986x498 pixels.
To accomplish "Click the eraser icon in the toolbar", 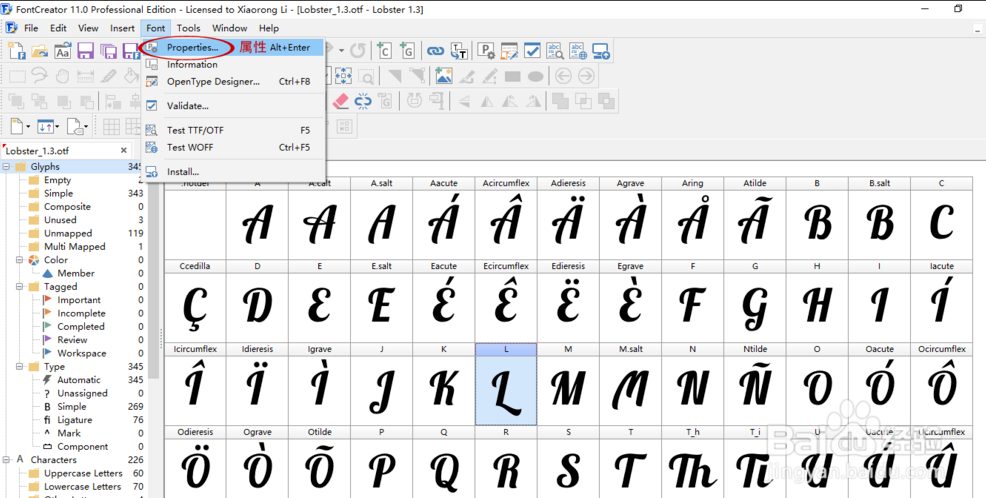I will 340,101.
